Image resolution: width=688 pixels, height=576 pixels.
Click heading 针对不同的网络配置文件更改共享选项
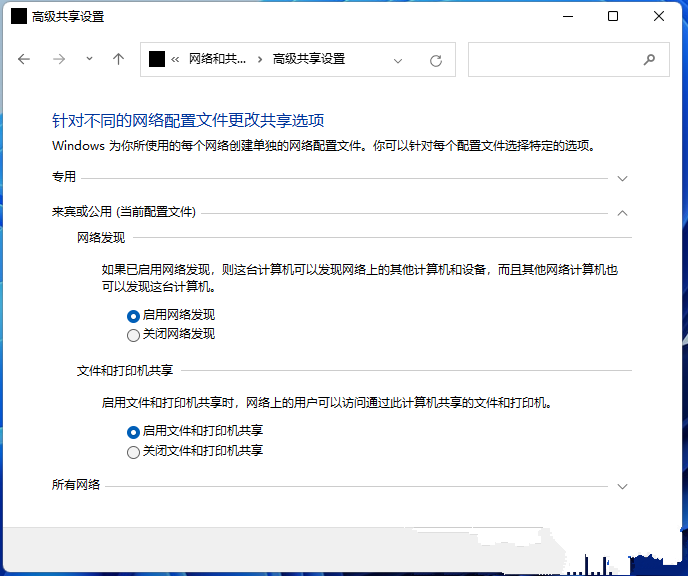click(x=188, y=120)
